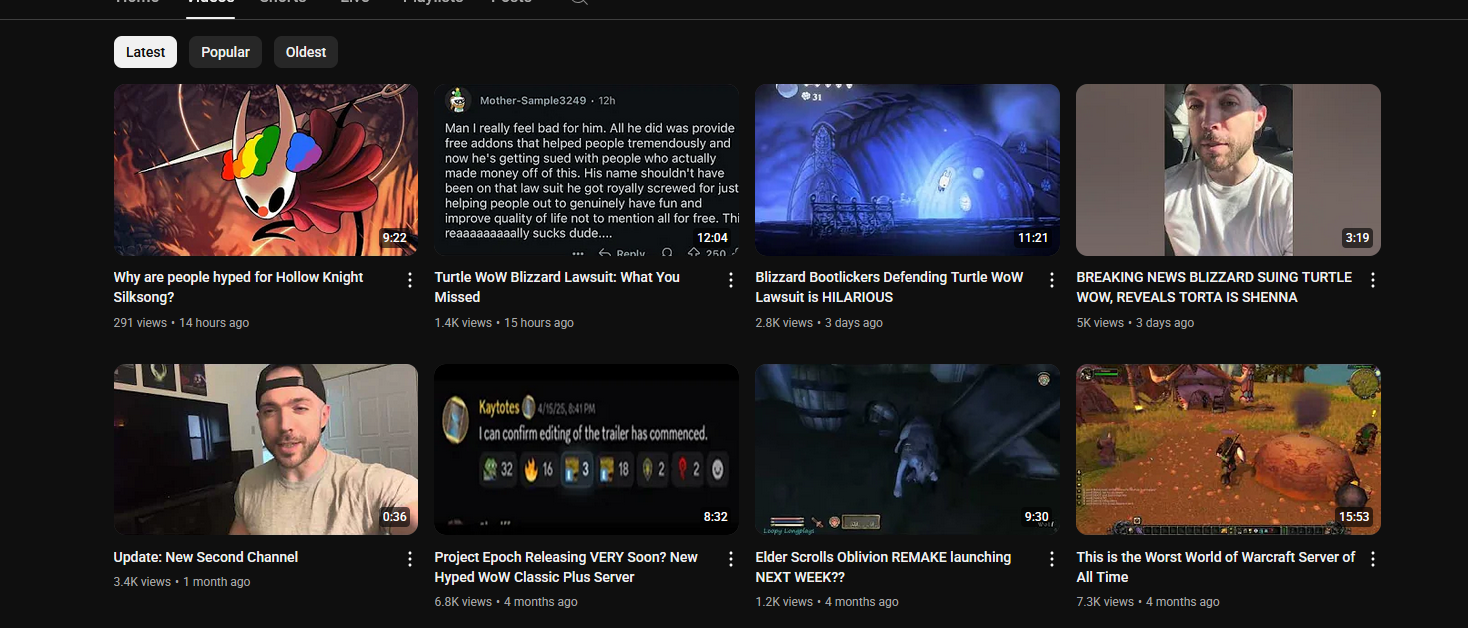Open options for BREAKING NEWS BLIZZARD SUING video

click(1372, 280)
